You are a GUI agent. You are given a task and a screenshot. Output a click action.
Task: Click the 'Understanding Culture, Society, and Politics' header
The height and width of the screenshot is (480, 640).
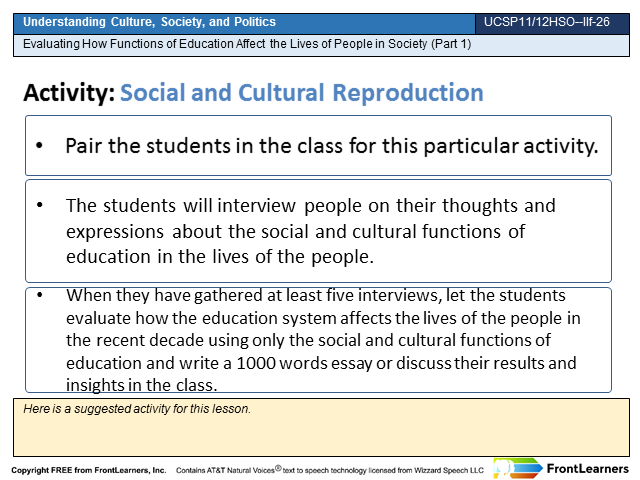[x=149, y=22]
